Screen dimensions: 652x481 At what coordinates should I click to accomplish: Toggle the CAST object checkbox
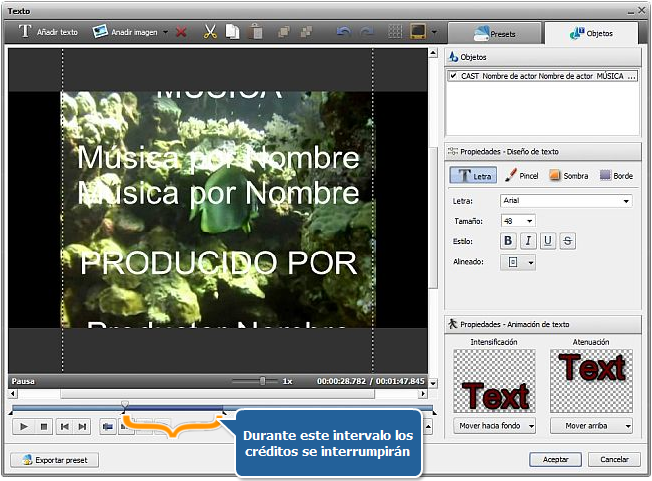coord(454,75)
